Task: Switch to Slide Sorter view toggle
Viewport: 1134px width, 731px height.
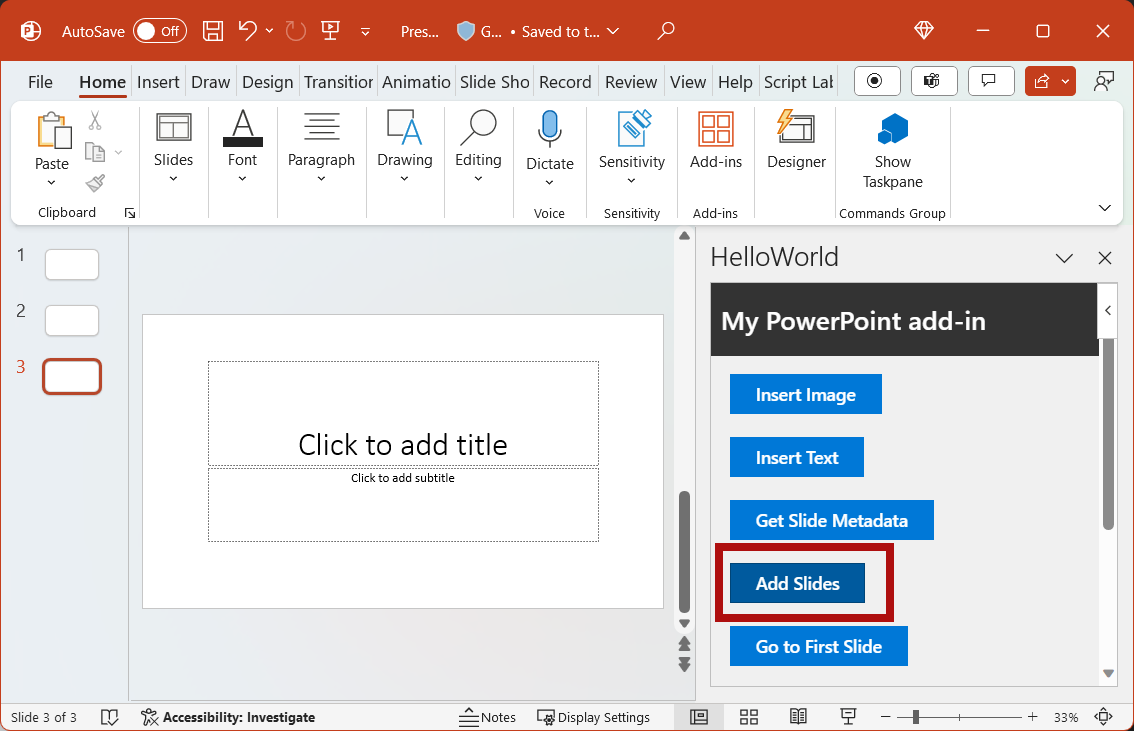Action: click(748, 717)
